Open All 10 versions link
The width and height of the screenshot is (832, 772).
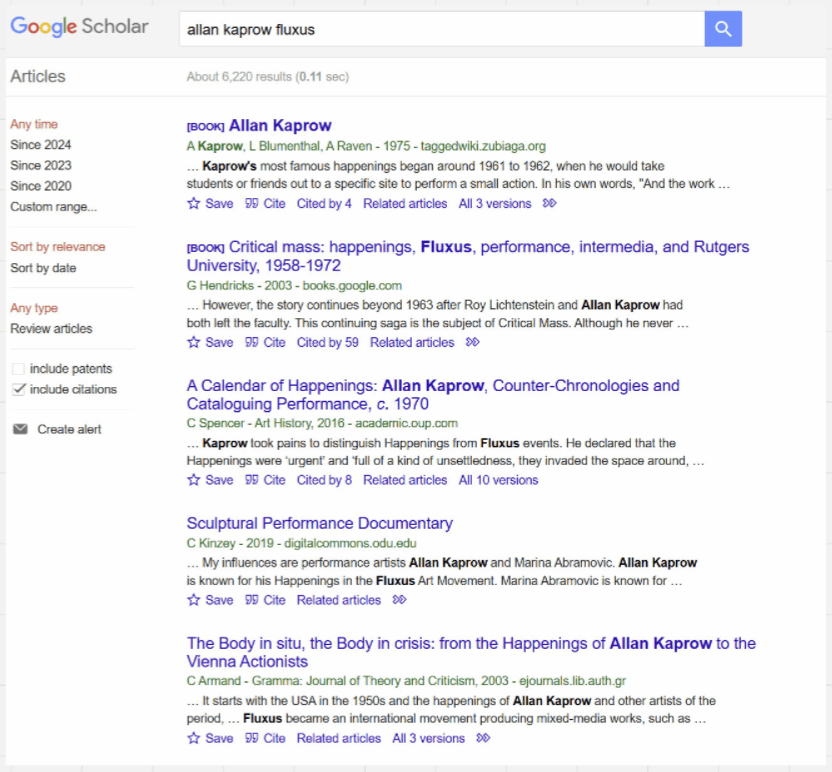pyautogui.click(x=498, y=481)
